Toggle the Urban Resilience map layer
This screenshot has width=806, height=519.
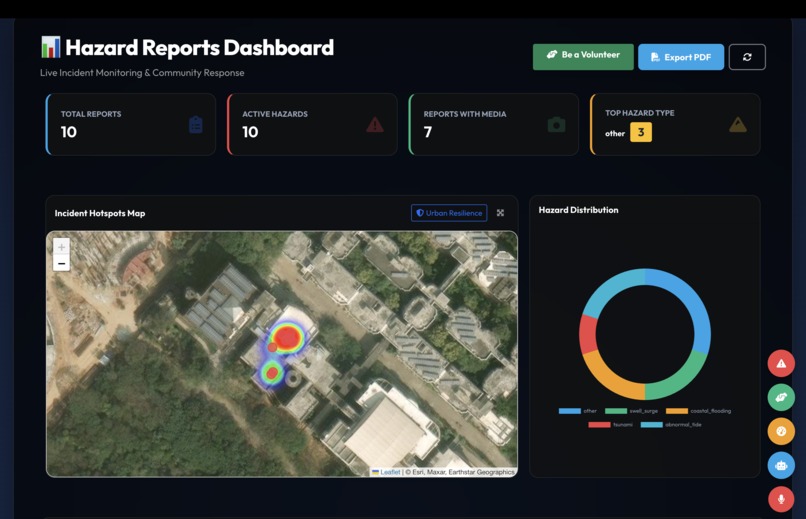(x=449, y=213)
